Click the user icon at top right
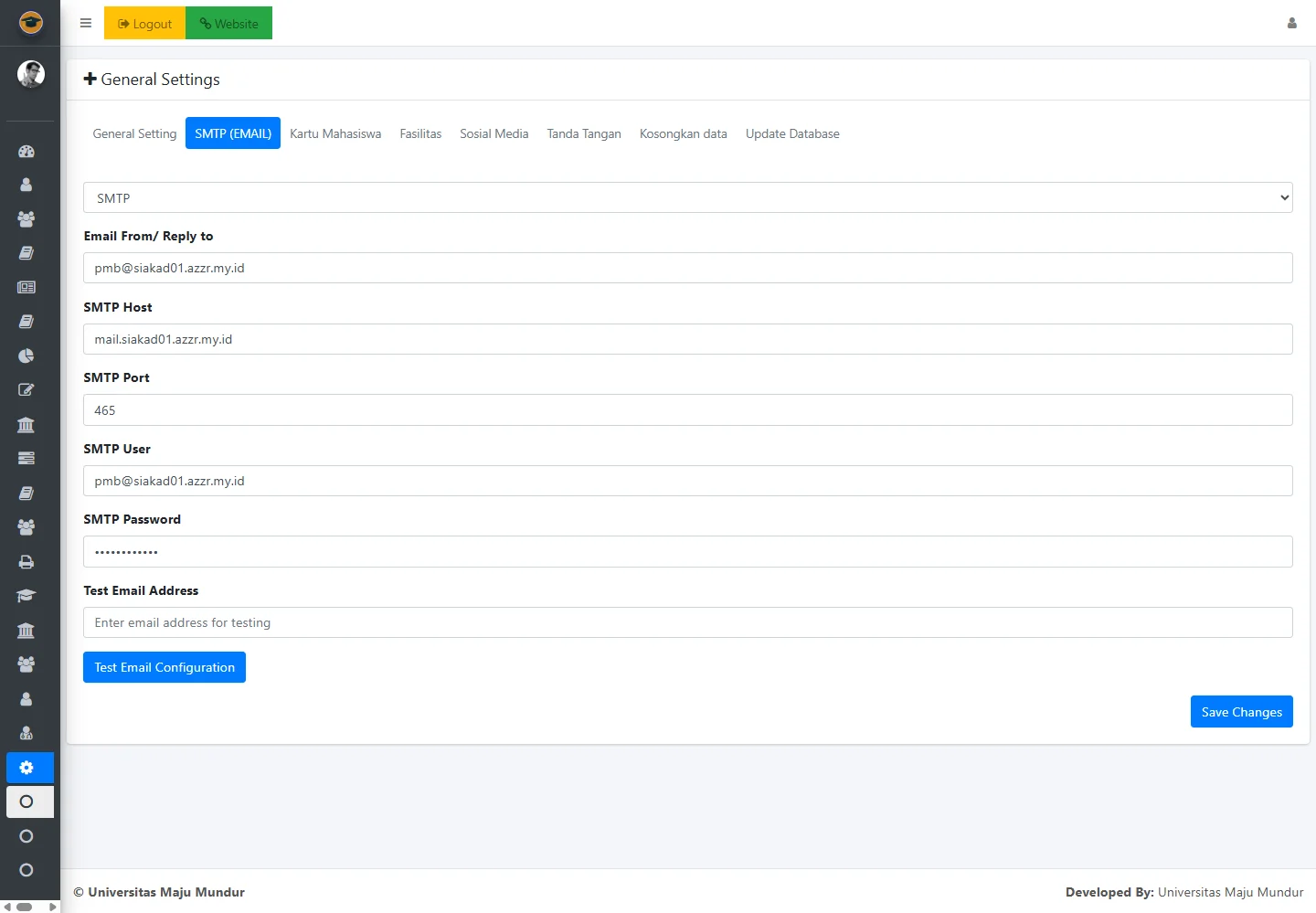Image resolution: width=1316 pixels, height=913 pixels. [x=1291, y=24]
